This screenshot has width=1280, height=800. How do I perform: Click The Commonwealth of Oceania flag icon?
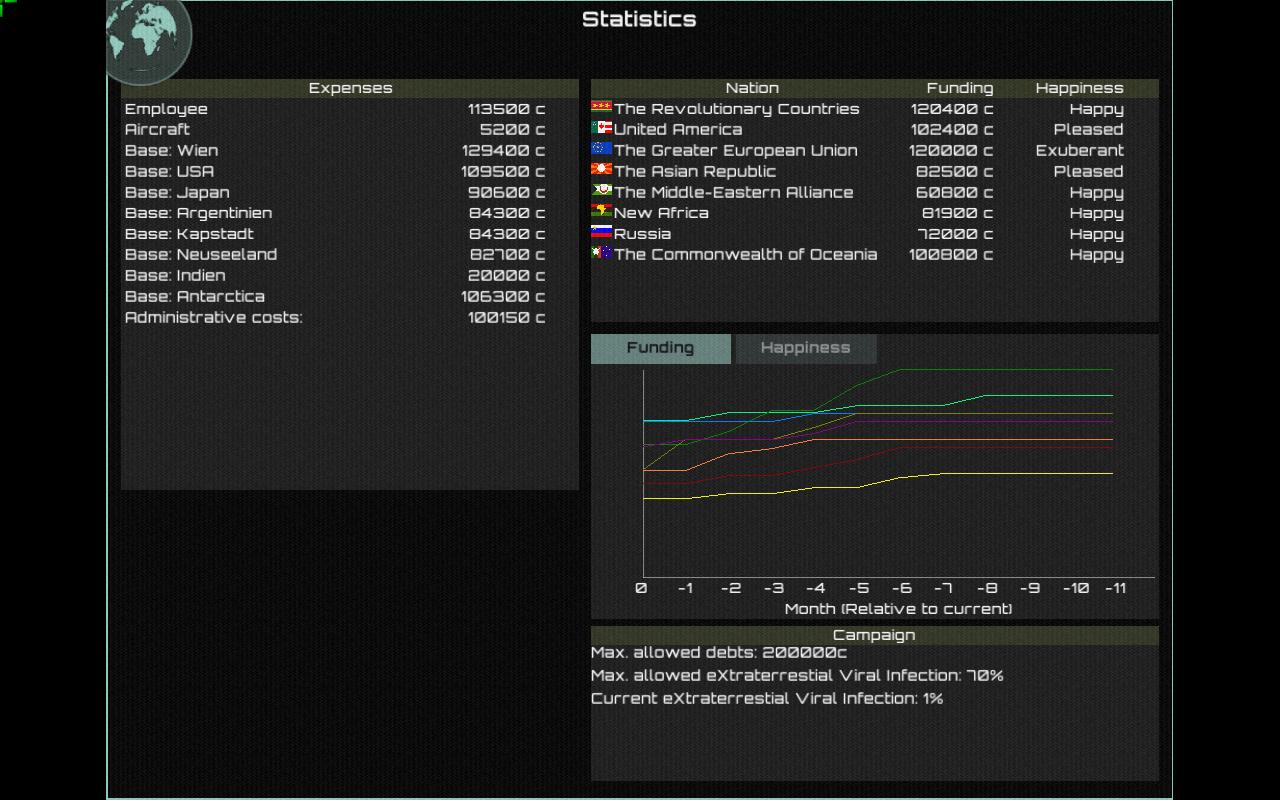[x=601, y=254]
